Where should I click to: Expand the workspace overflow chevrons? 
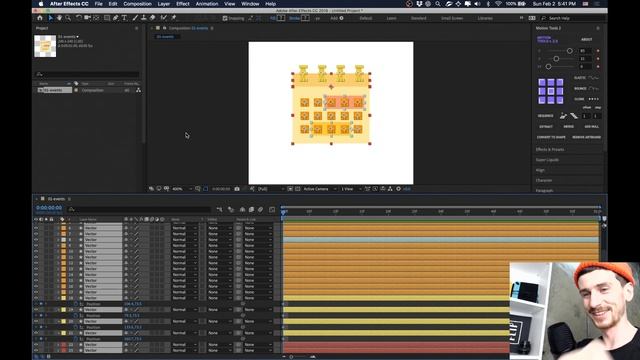521,18
